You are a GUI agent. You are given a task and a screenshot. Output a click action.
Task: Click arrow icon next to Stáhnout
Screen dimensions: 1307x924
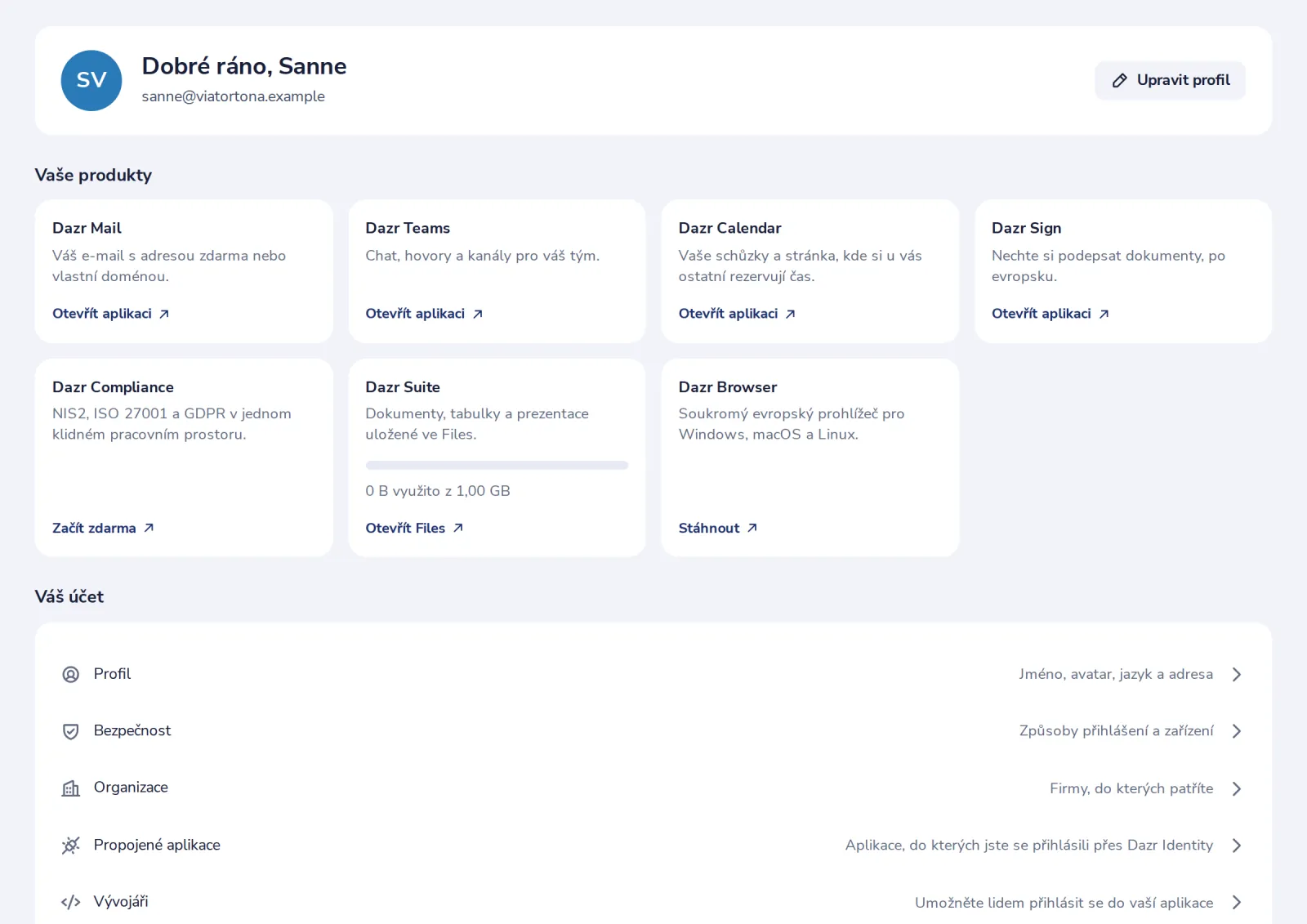coord(752,528)
